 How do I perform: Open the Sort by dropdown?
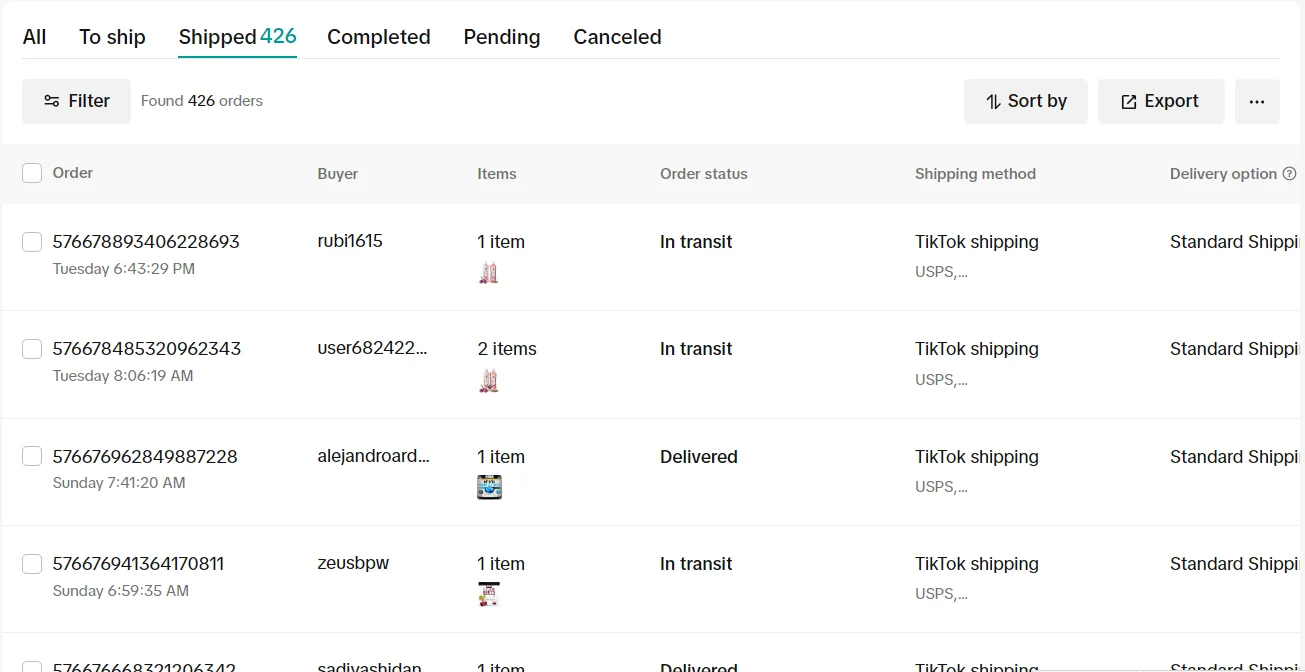click(x=1026, y=101)
